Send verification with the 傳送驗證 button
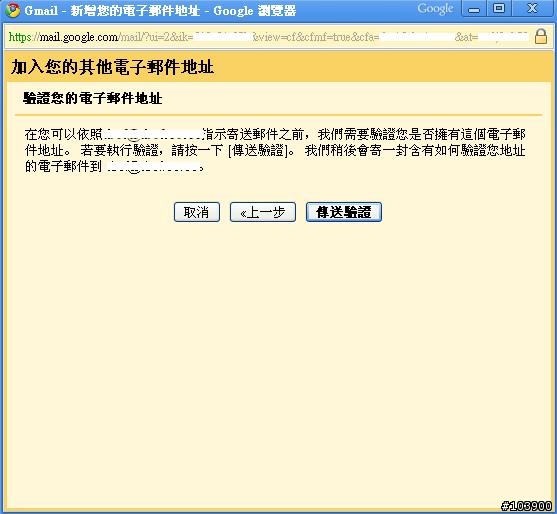 click(344, 212)
